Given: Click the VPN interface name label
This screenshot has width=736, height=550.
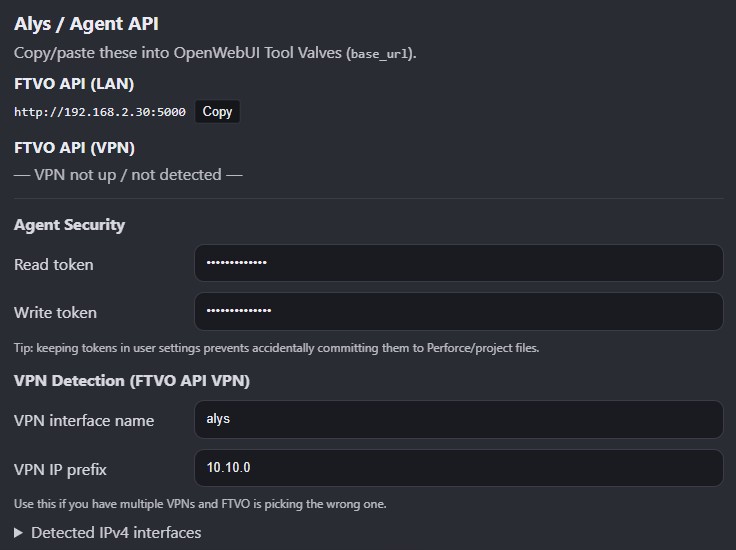Looking at the screenshot, I should click(84, 421).
